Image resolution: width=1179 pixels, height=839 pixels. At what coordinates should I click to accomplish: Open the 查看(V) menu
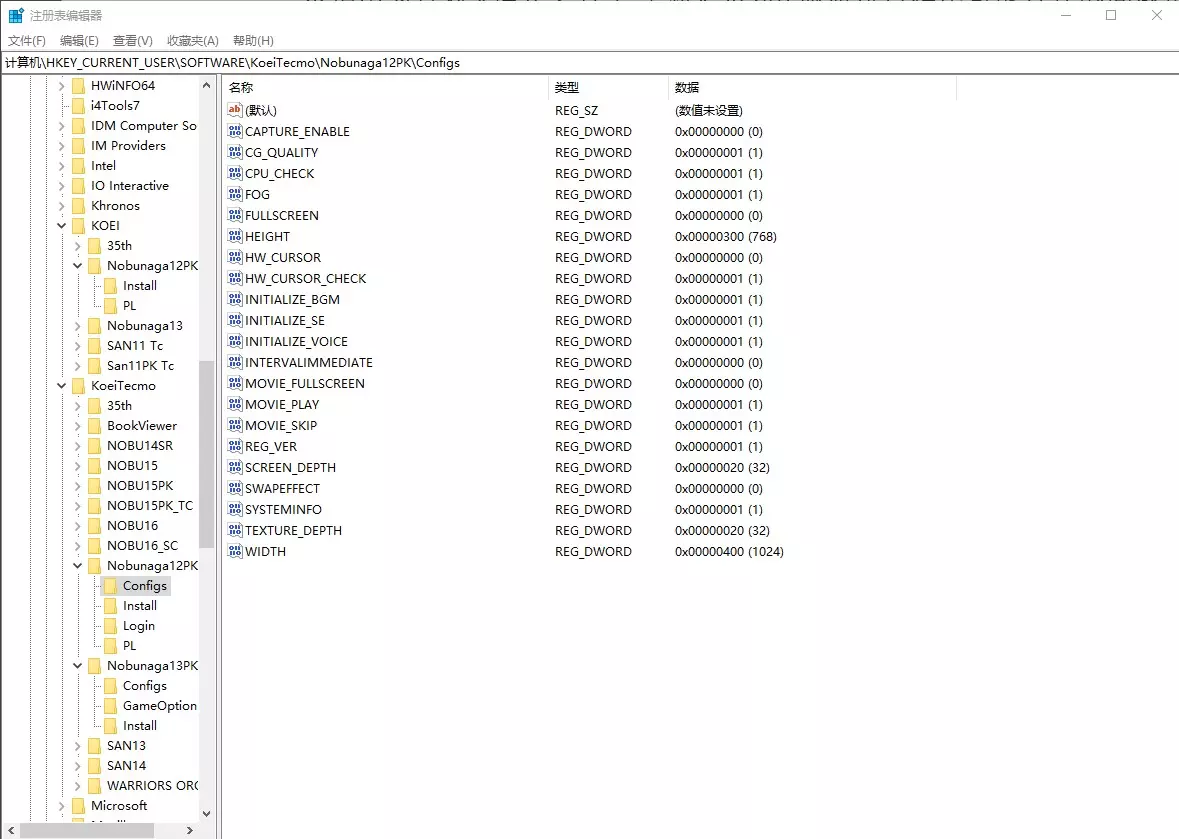132,41
